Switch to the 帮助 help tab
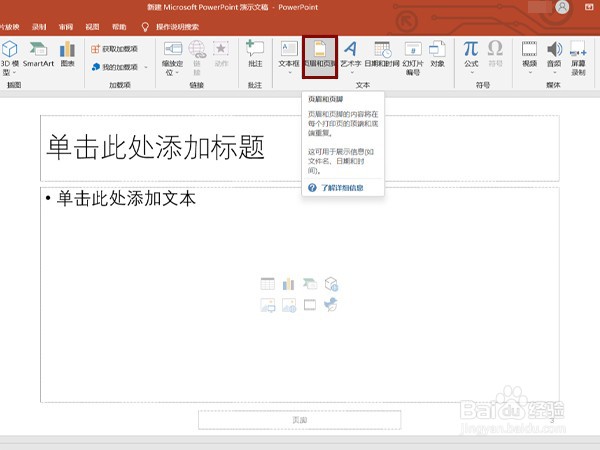The image size is (600, 450). click(x=119, y=27)
